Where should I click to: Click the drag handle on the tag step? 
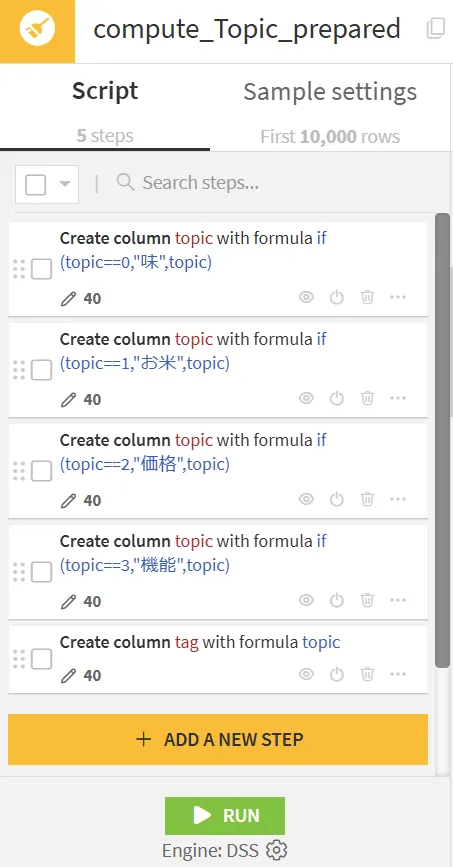(19, 659)
